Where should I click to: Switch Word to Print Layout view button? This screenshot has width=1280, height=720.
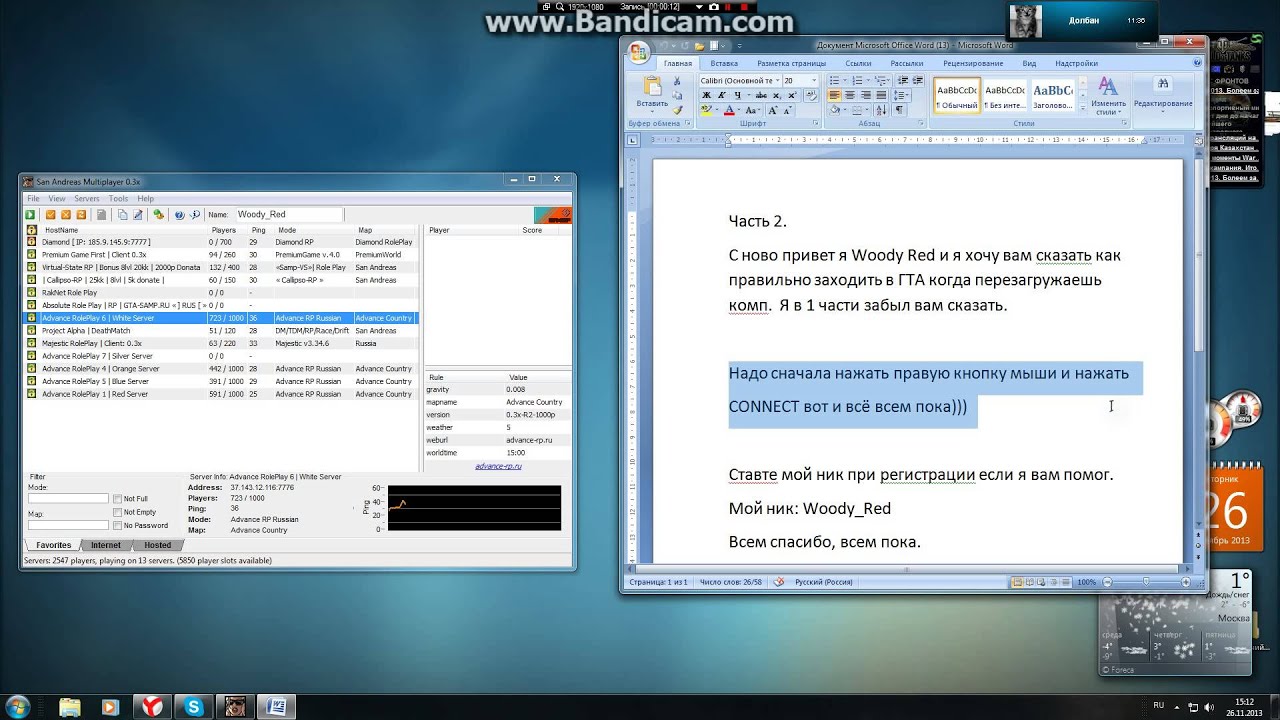pos(1016,582)
